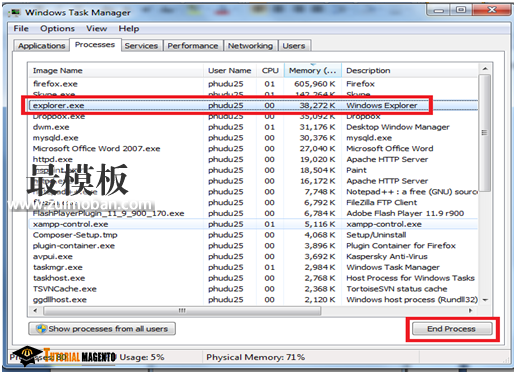Screen dimensions: 516x374
Task: Select the dwm.exe process
Action: (253, 127)
